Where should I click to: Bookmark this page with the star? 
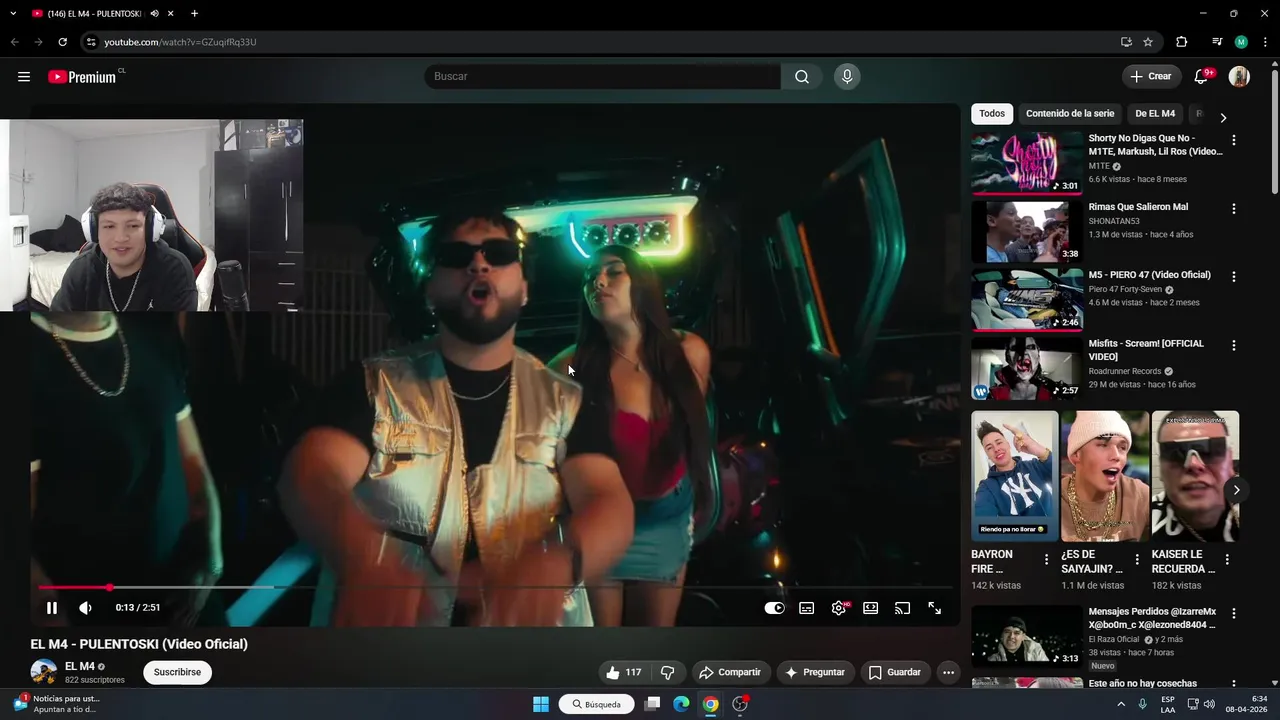click(x=1148, y=42)
